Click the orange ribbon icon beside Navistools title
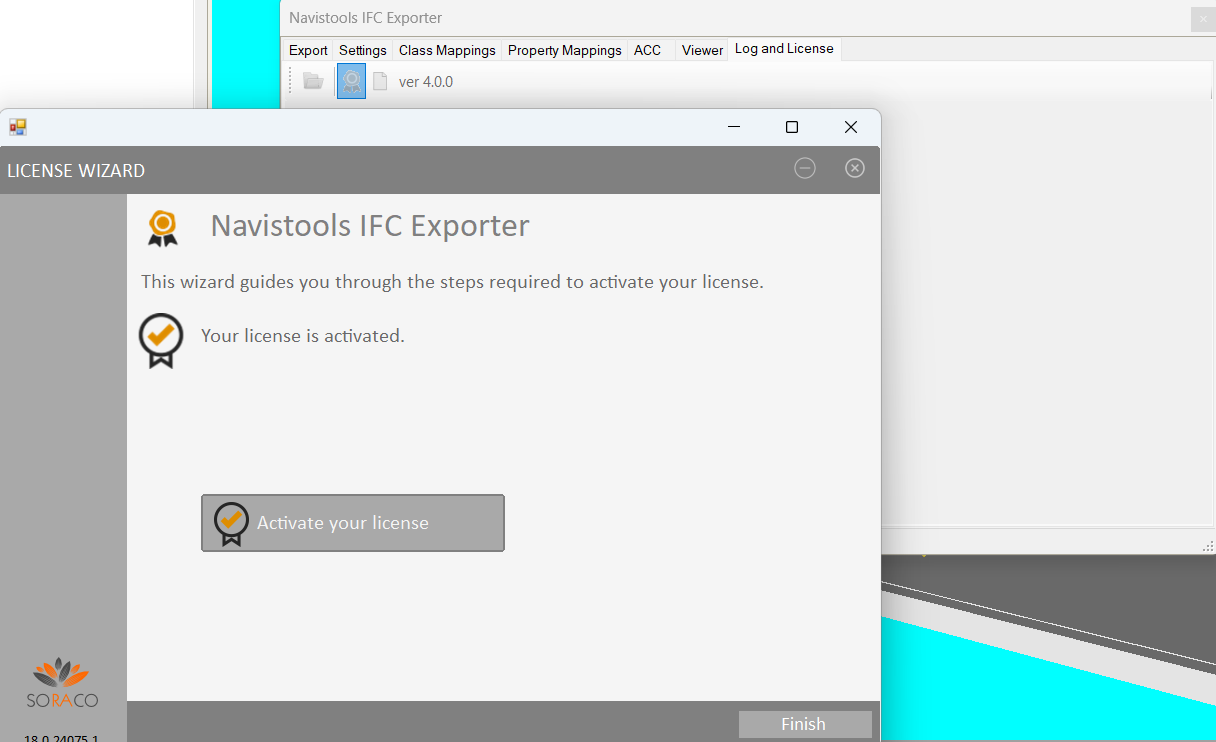The height and width of the screenshot is (742, 1216). click(163, 227)
